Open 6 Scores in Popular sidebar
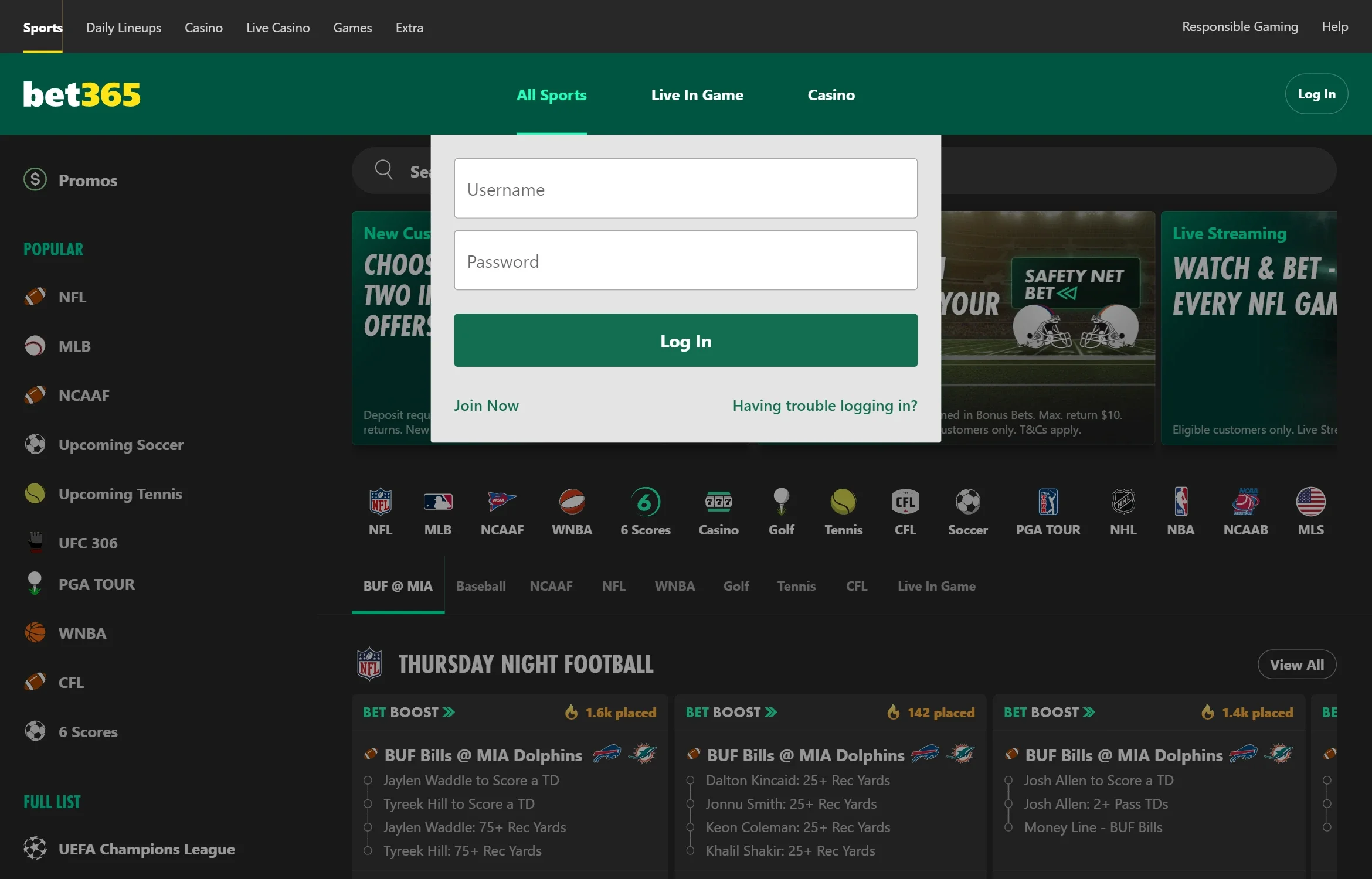This screenshot has height=879, width=1372. pos(71,732)
